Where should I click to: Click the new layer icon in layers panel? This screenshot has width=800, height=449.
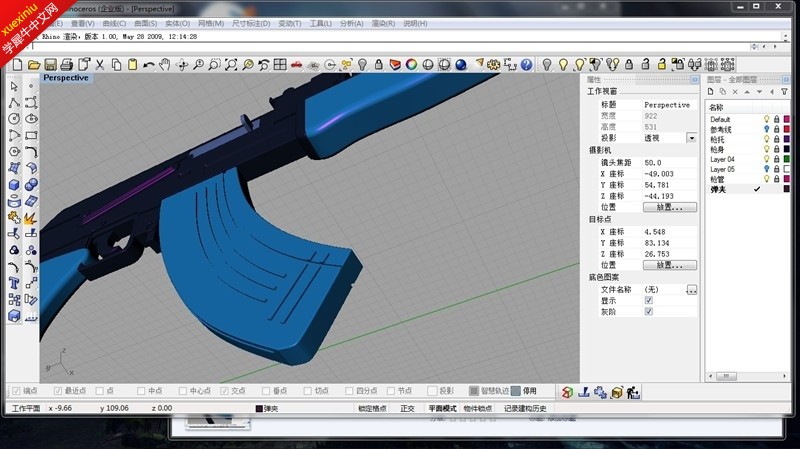coord(710,92)
